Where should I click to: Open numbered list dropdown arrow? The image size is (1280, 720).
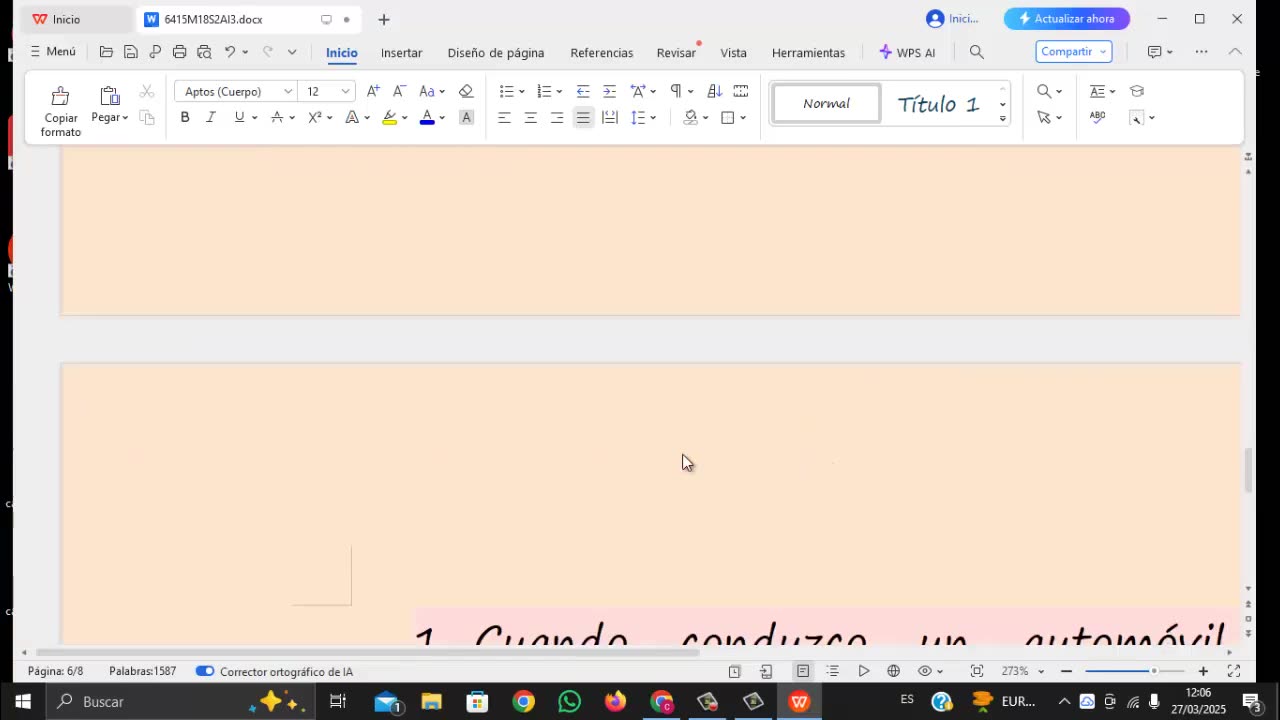pos(559,92)
